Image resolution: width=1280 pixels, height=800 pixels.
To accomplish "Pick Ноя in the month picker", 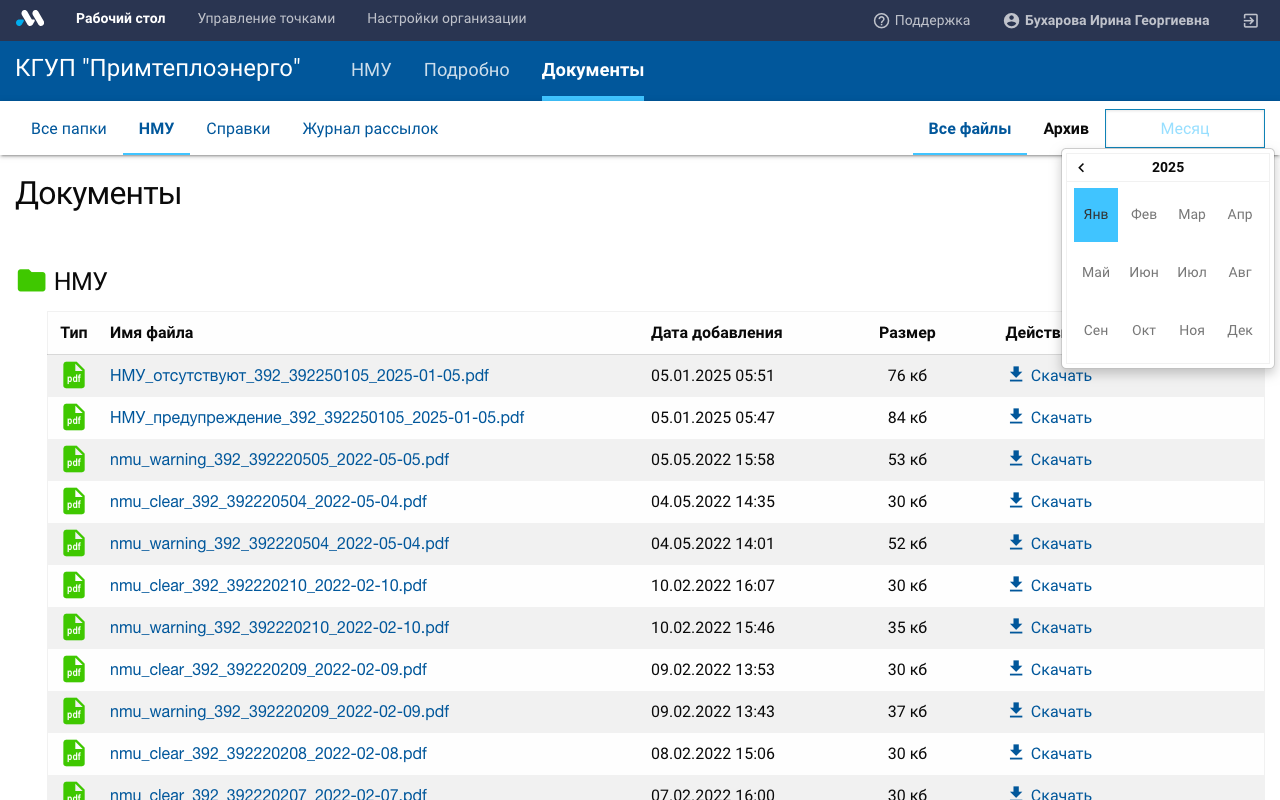I will coord(1192,331).
